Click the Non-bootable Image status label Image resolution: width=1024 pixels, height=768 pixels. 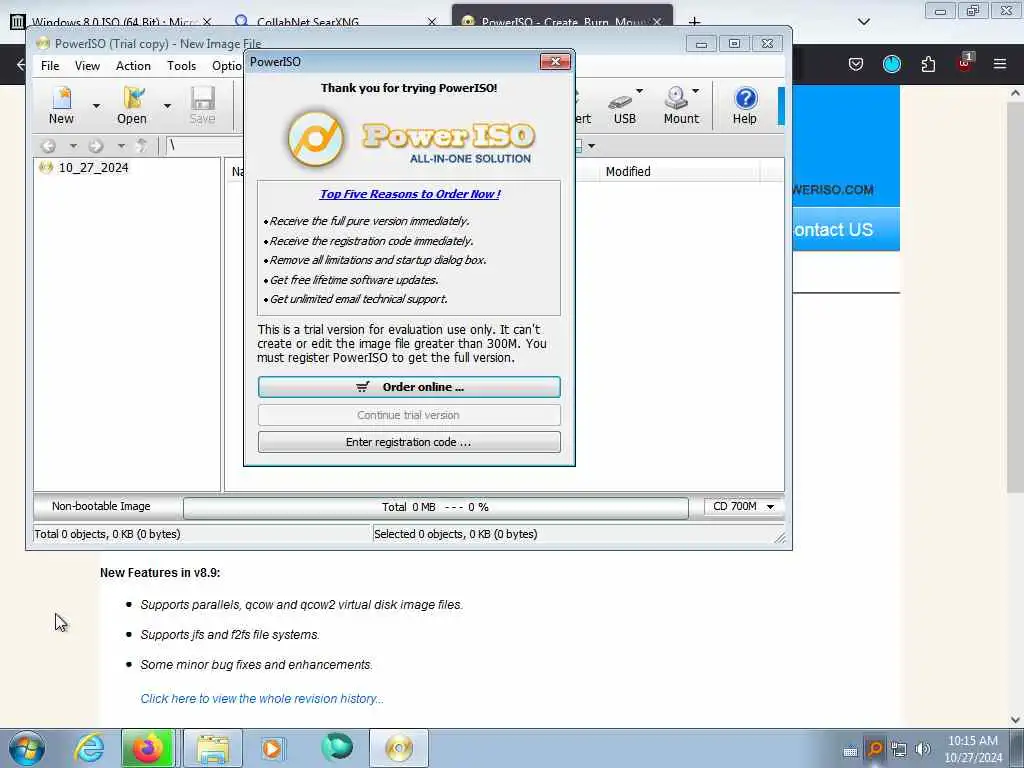coord(101,506)
